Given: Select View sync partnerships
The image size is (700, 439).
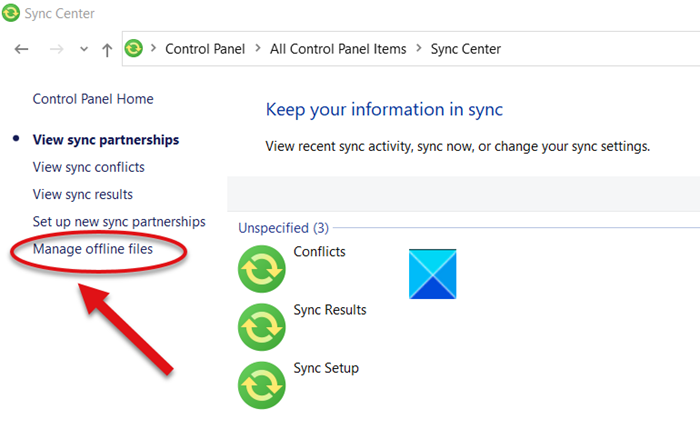Looking at the screenshot, I should pos(106,140).
